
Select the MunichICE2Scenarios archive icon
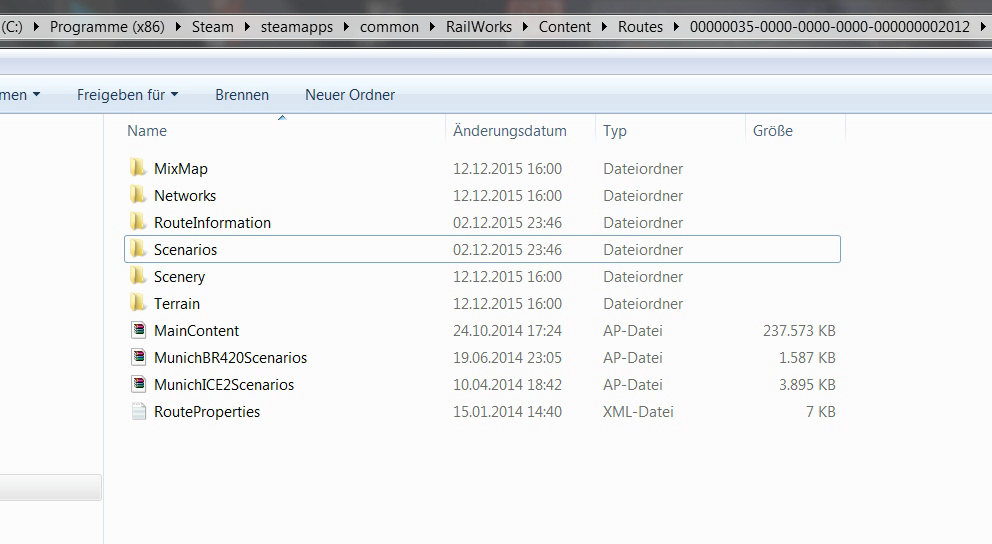point(139,384)
